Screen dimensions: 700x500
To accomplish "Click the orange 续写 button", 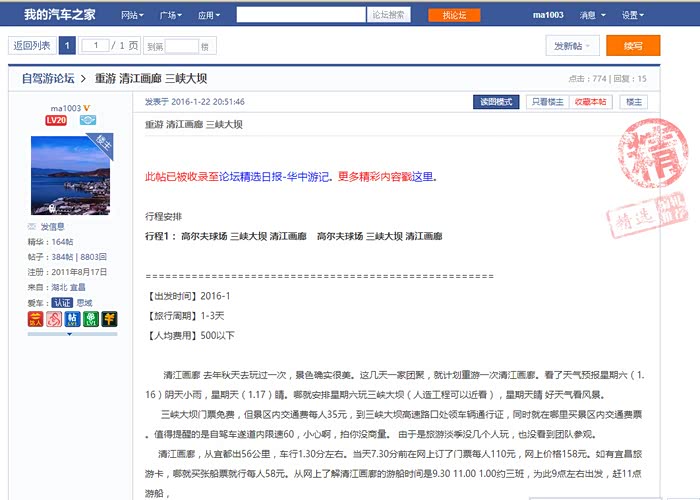I will (633, 46).
